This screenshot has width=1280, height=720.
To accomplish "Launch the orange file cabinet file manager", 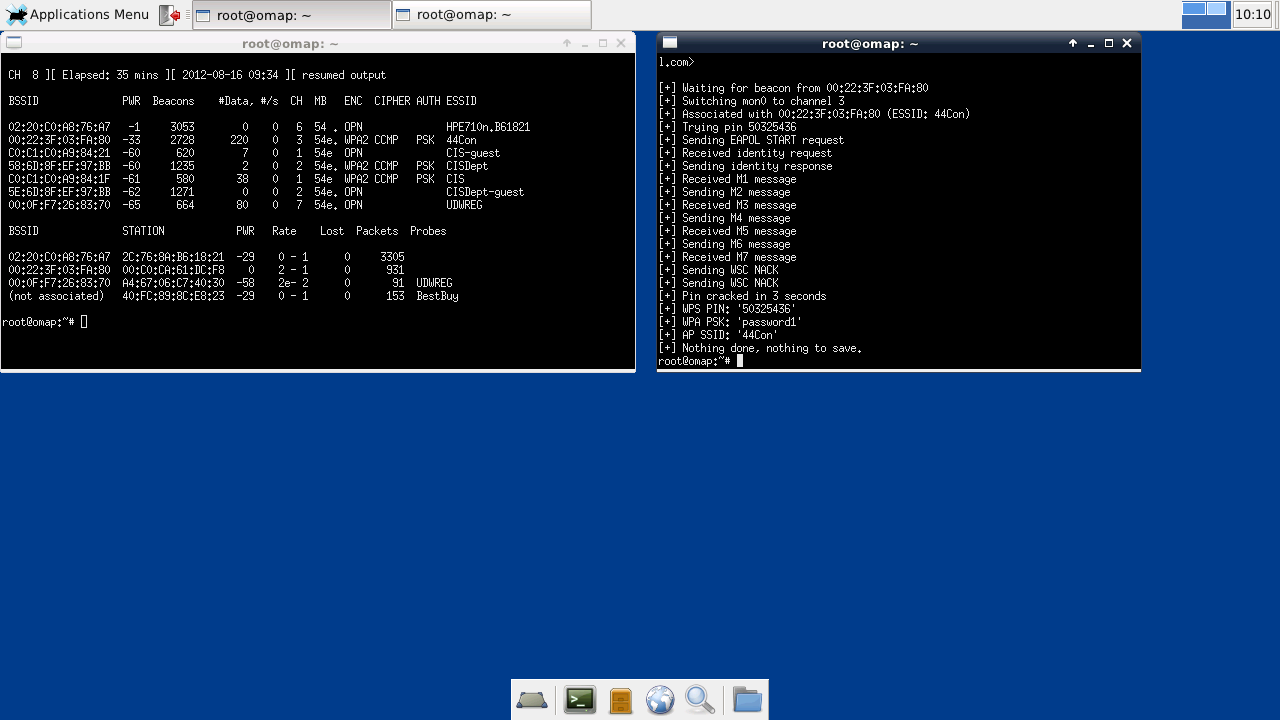I will pyautogui.click(x=620, y=700).
